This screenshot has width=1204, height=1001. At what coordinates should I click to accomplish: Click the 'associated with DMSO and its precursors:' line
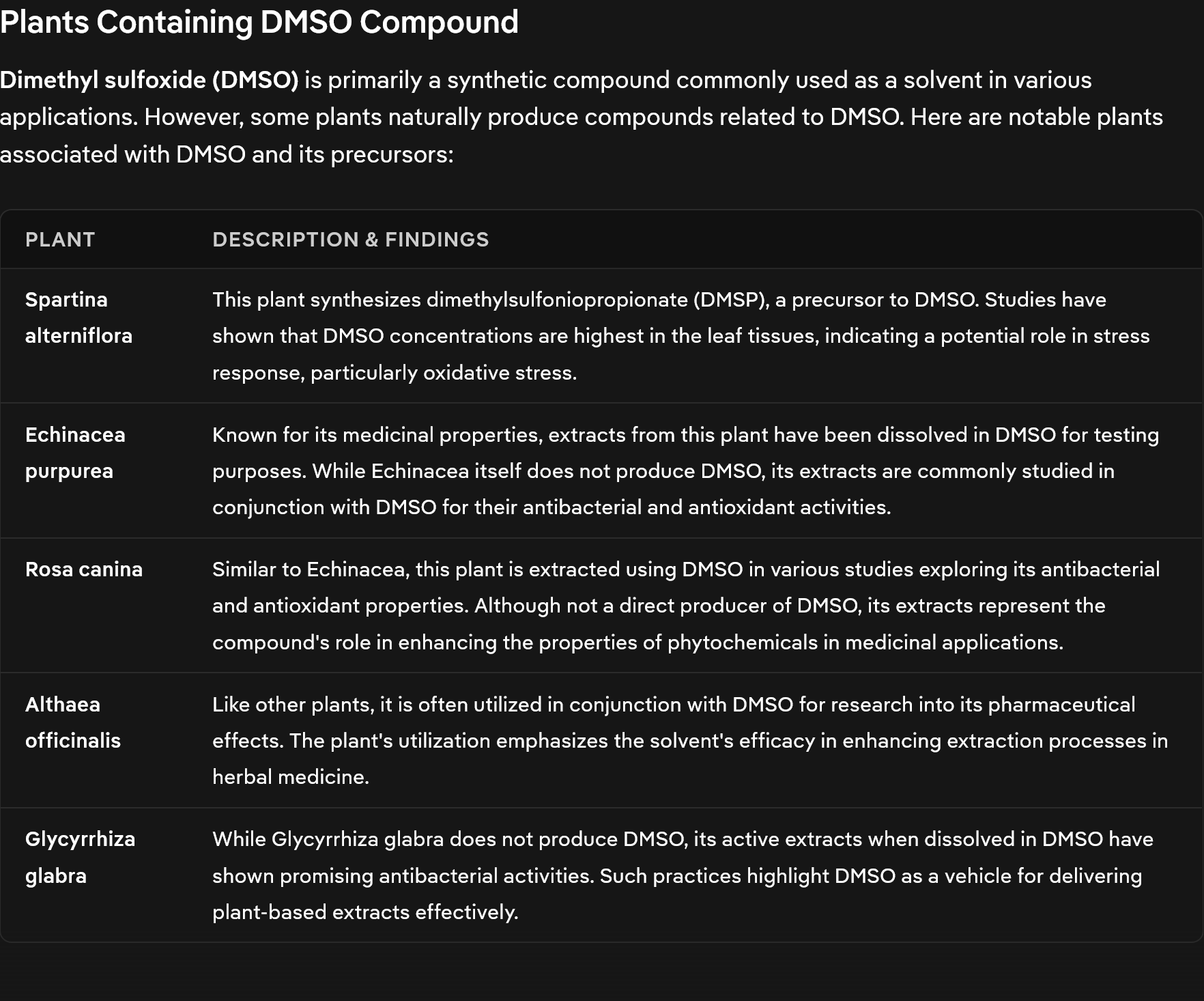coord(227,155)
